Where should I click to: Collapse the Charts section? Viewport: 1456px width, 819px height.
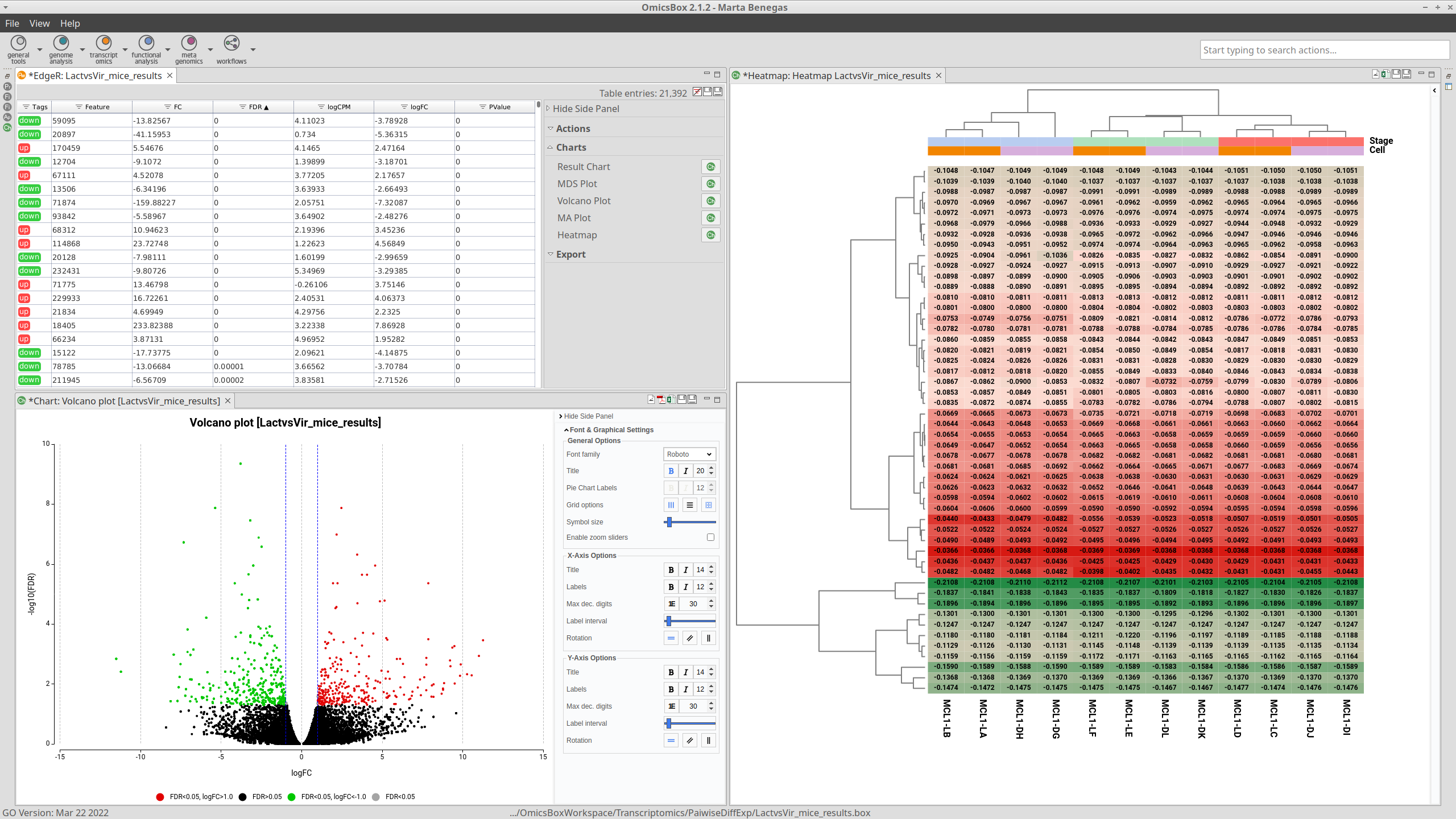[570, 147]
